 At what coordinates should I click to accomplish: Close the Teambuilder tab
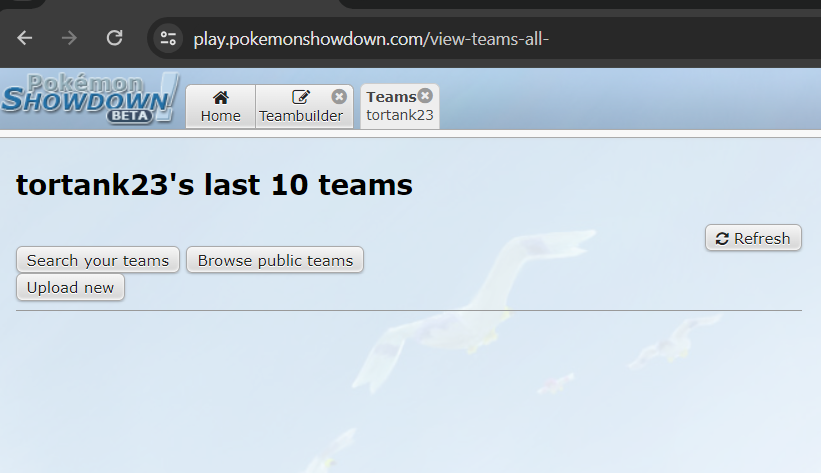(x=339, y=96)
